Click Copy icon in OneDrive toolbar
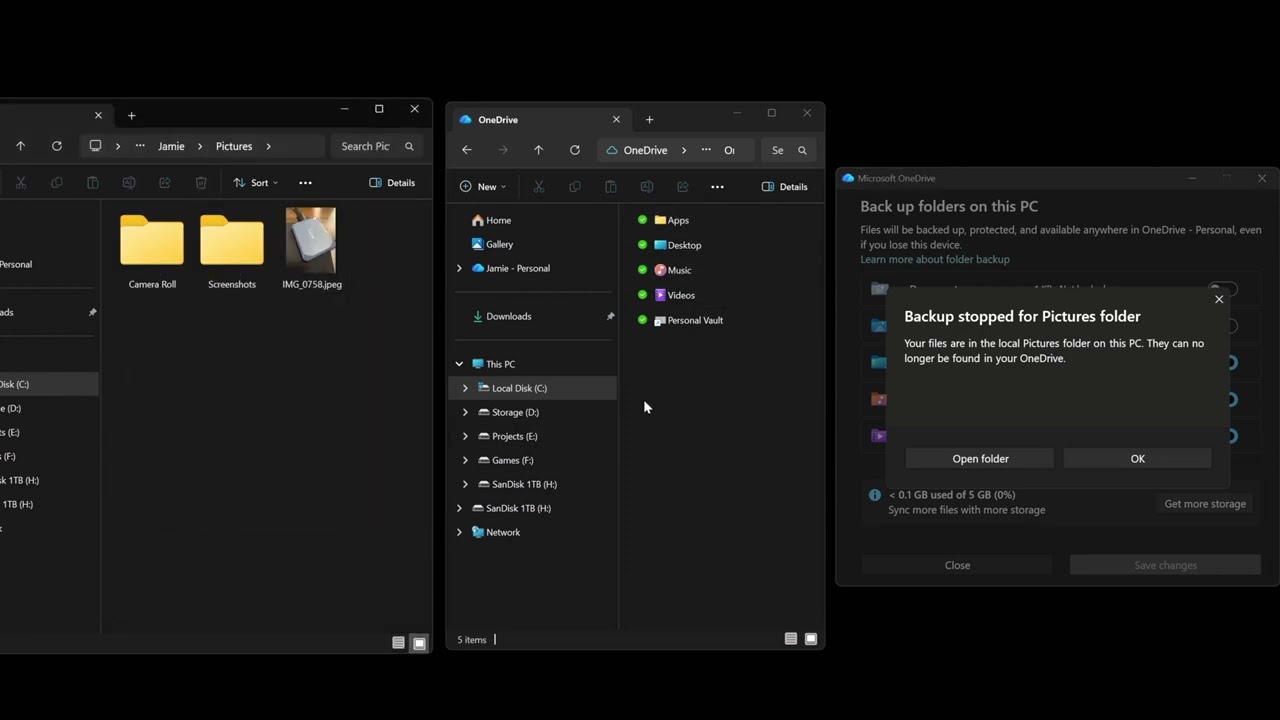The height and width of the screenshot is (720, 1280). point(574,187)
